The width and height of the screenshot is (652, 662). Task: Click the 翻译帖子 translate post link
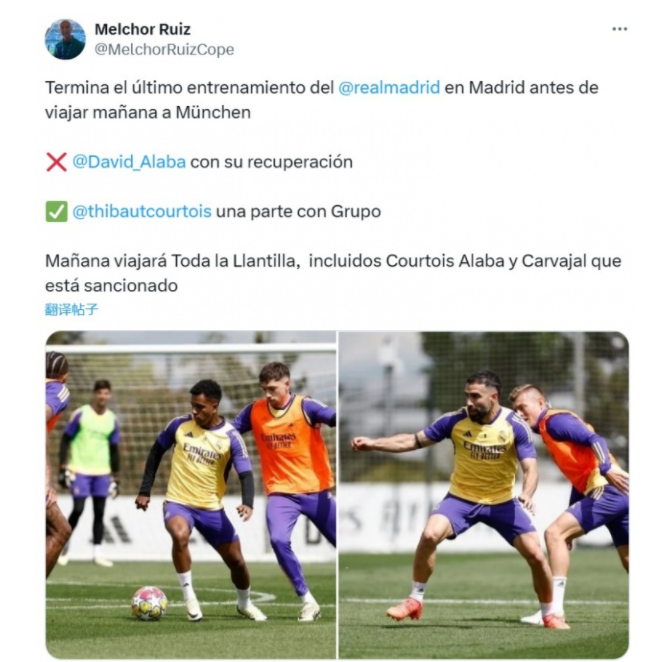[71, 309]
